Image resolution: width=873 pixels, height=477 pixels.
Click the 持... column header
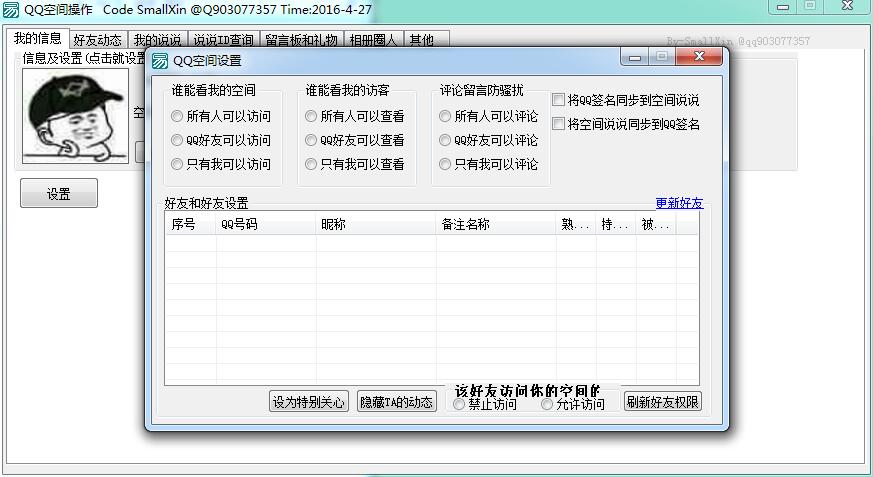616,224
